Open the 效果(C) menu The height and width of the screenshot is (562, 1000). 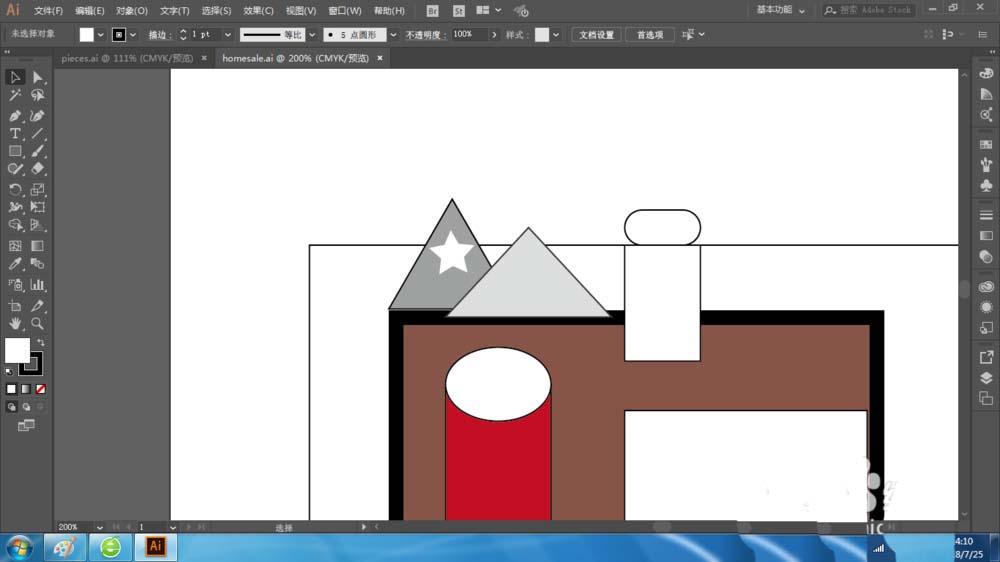(x=258, y=11)
